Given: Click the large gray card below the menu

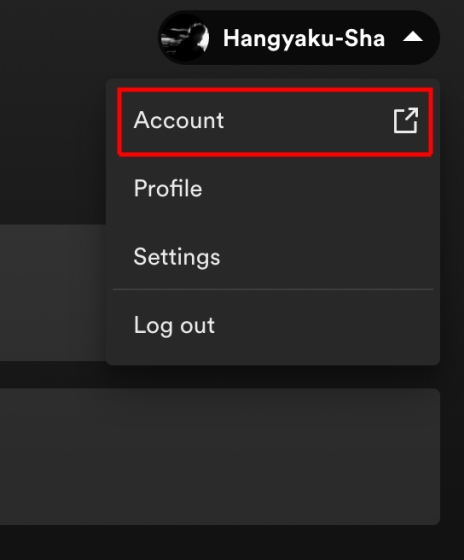Looking at the screenshot, I should point(220,456).
